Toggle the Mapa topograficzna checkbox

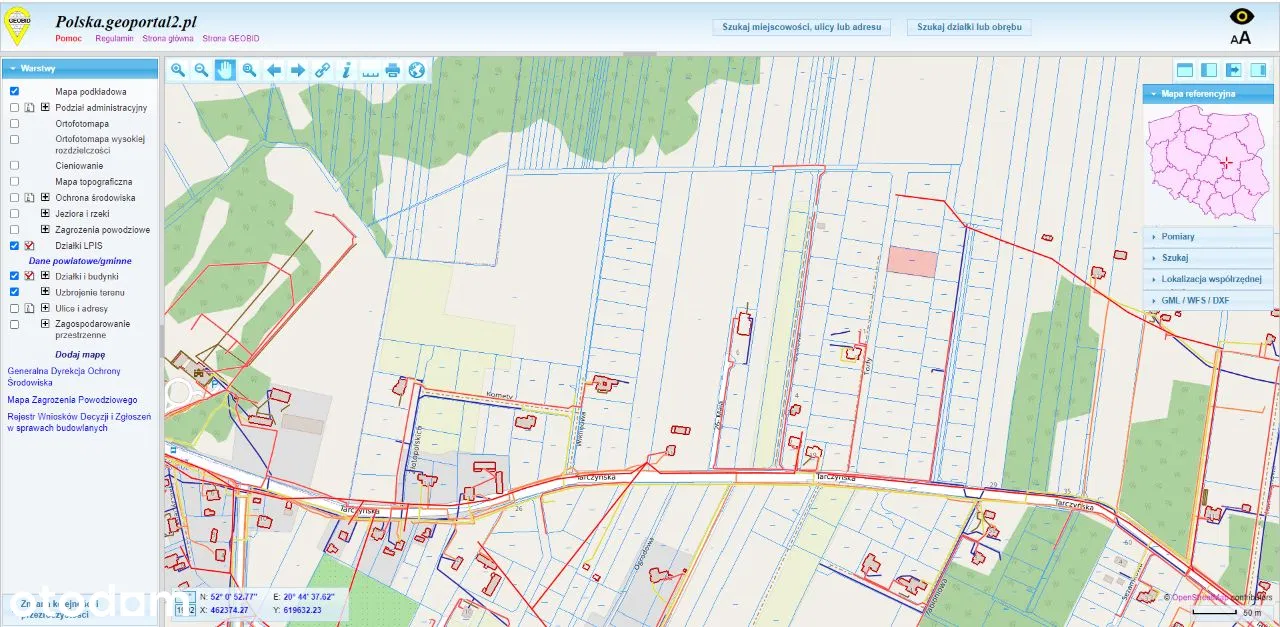pyautogui.click(x=14, y=181)
